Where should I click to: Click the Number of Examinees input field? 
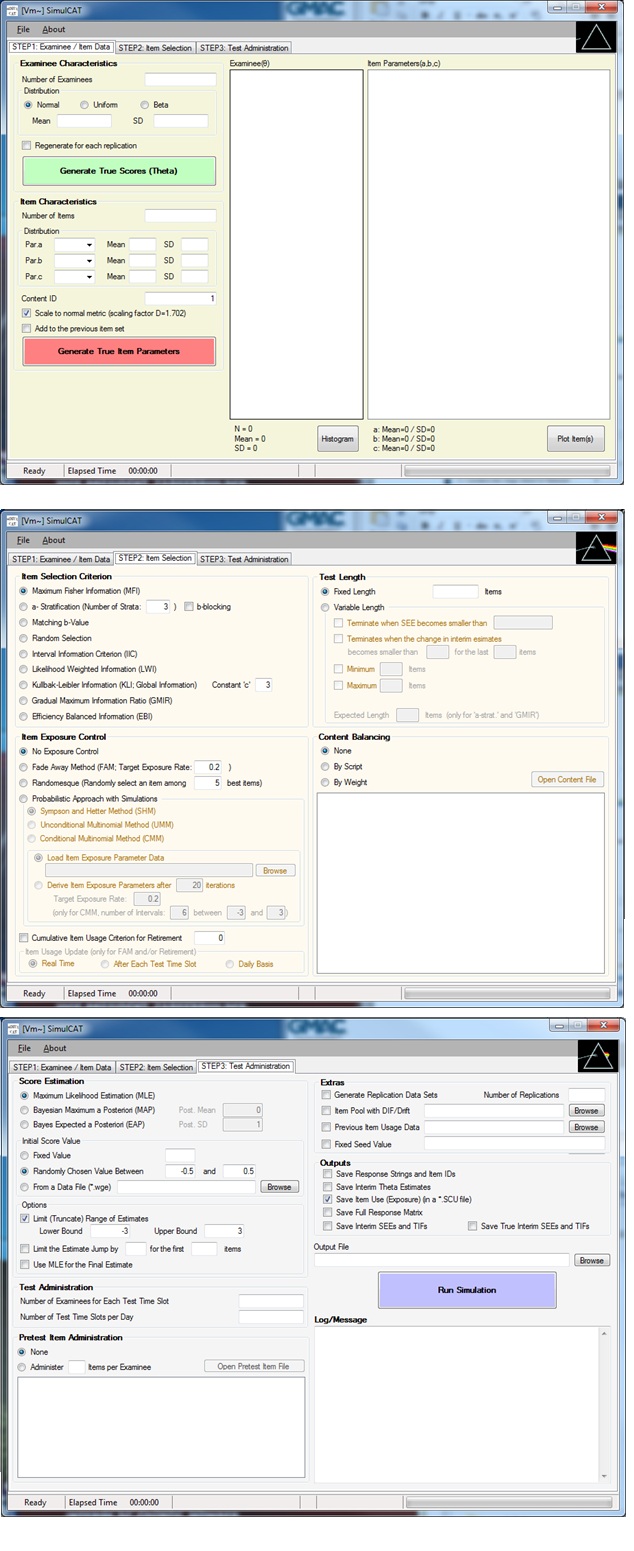point(180,80)
